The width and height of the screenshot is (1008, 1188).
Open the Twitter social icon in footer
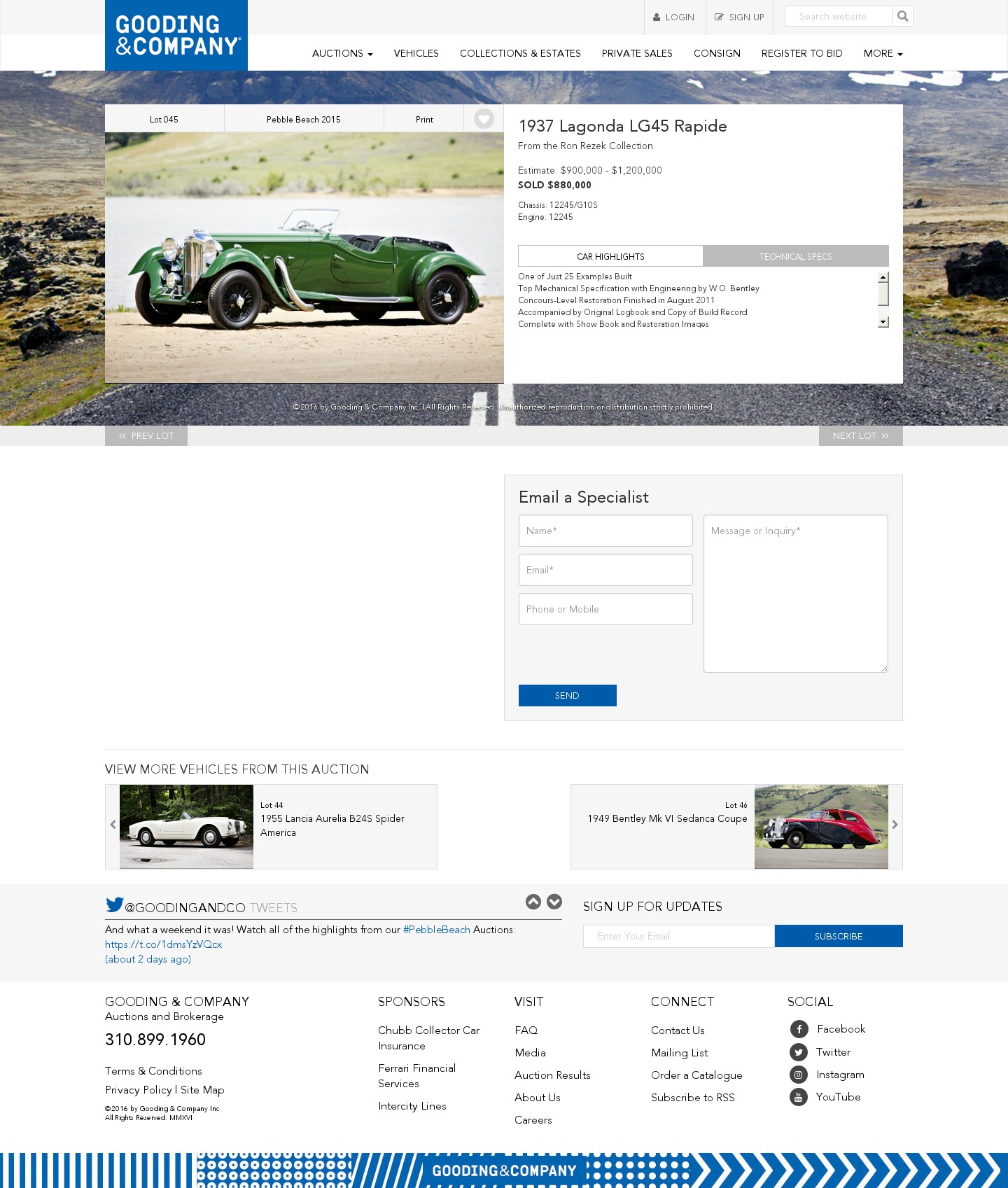click(799, 1052)
